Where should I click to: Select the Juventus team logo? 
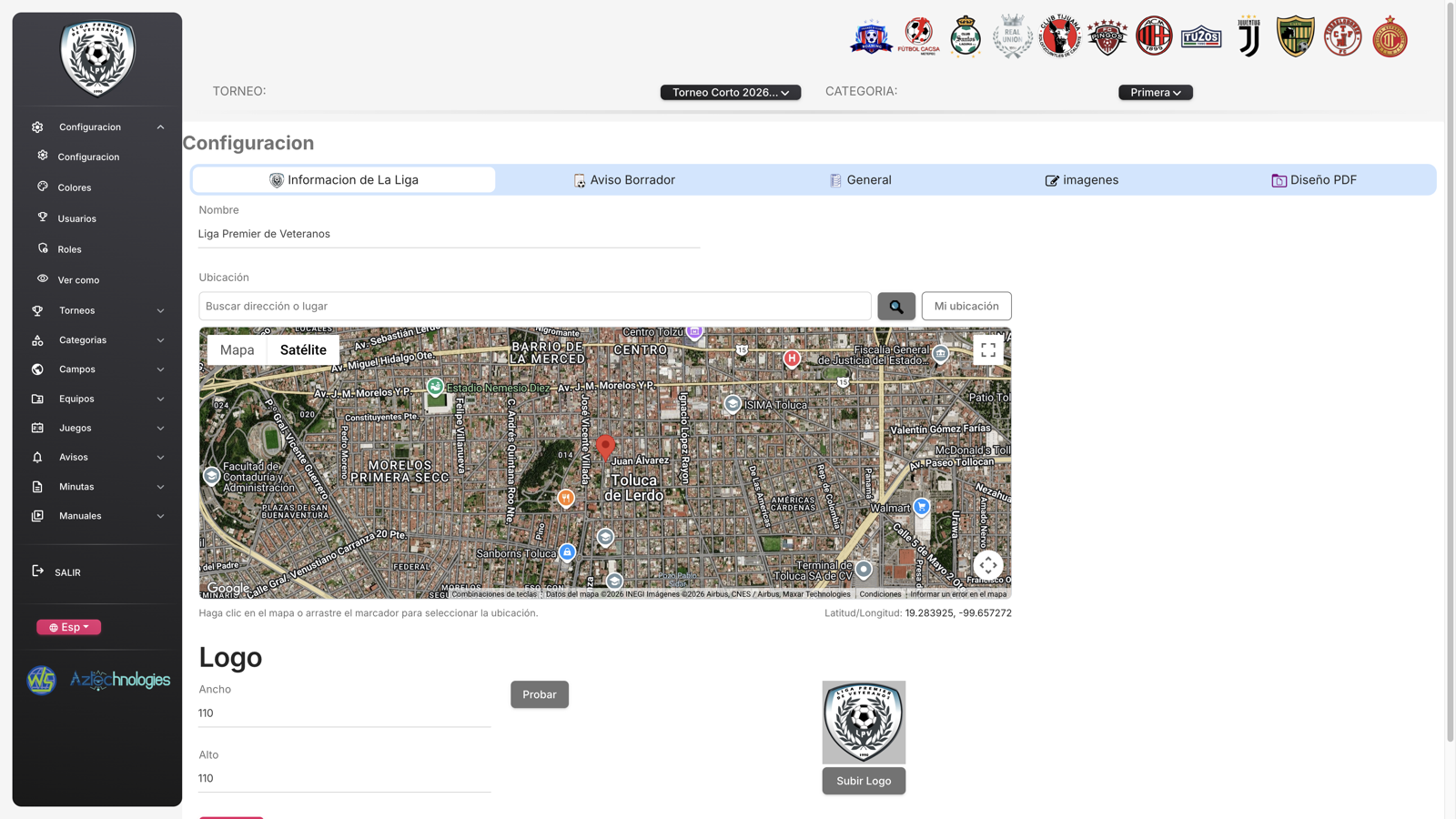pos(1249,36)
